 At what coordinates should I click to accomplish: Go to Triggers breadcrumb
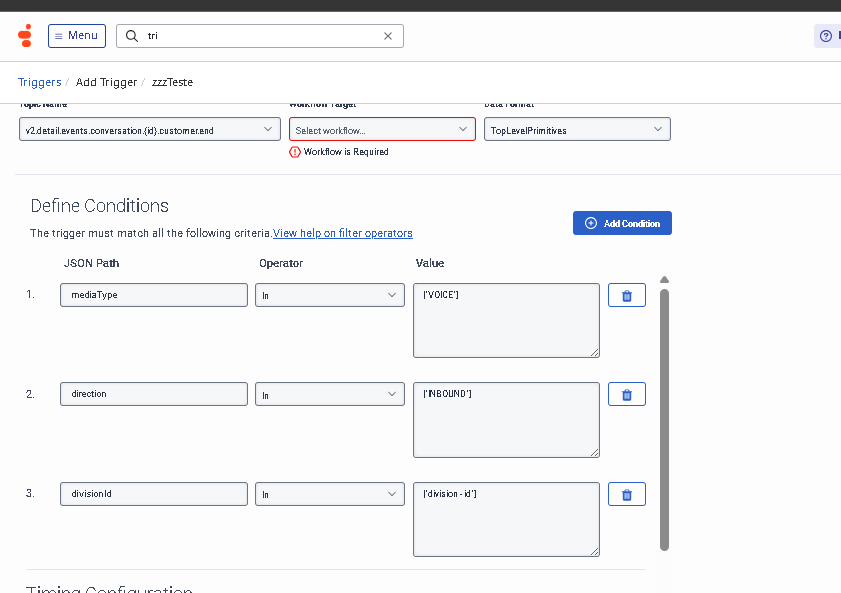[x=40, y=82]
